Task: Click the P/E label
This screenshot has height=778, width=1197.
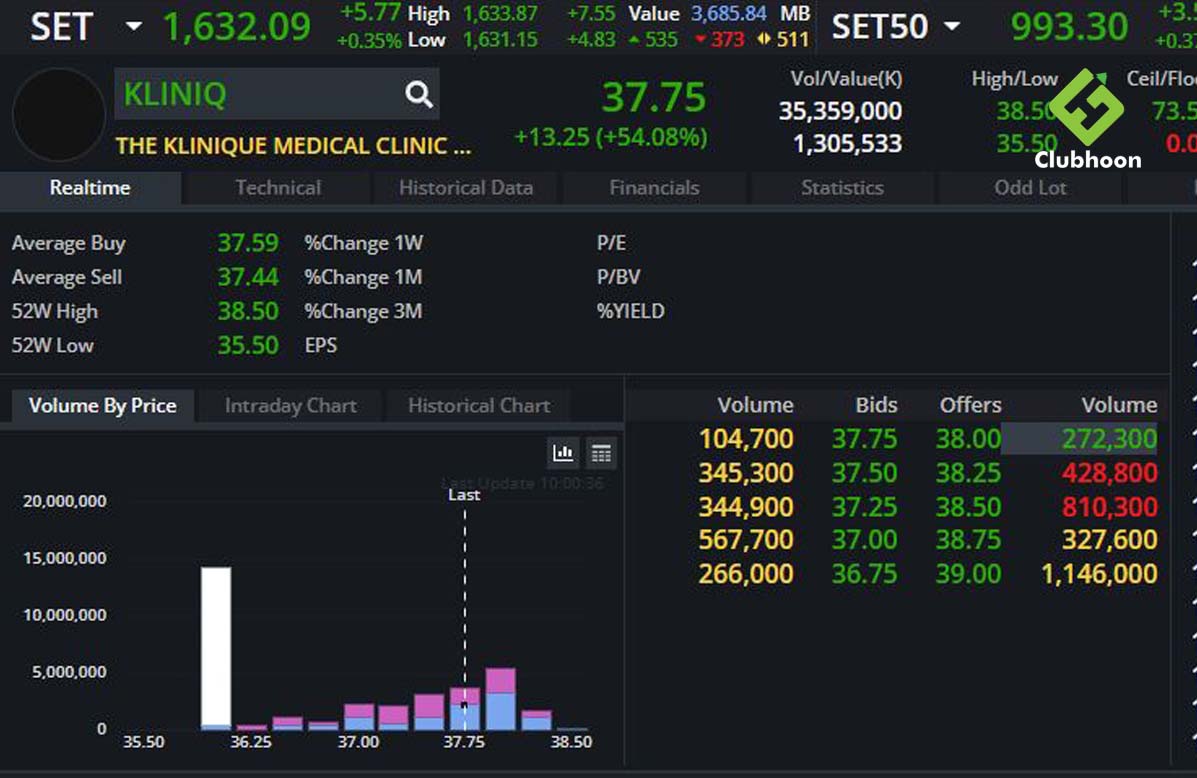Action: point(611,243)
